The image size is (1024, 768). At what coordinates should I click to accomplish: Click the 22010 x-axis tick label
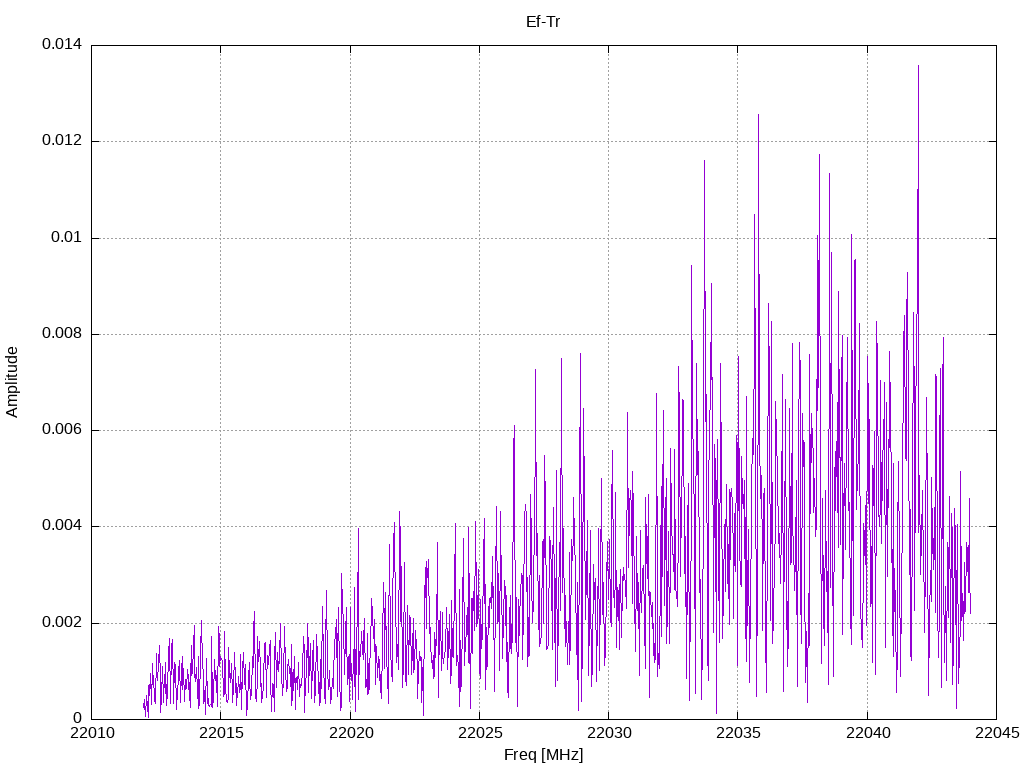coord(92,733)
